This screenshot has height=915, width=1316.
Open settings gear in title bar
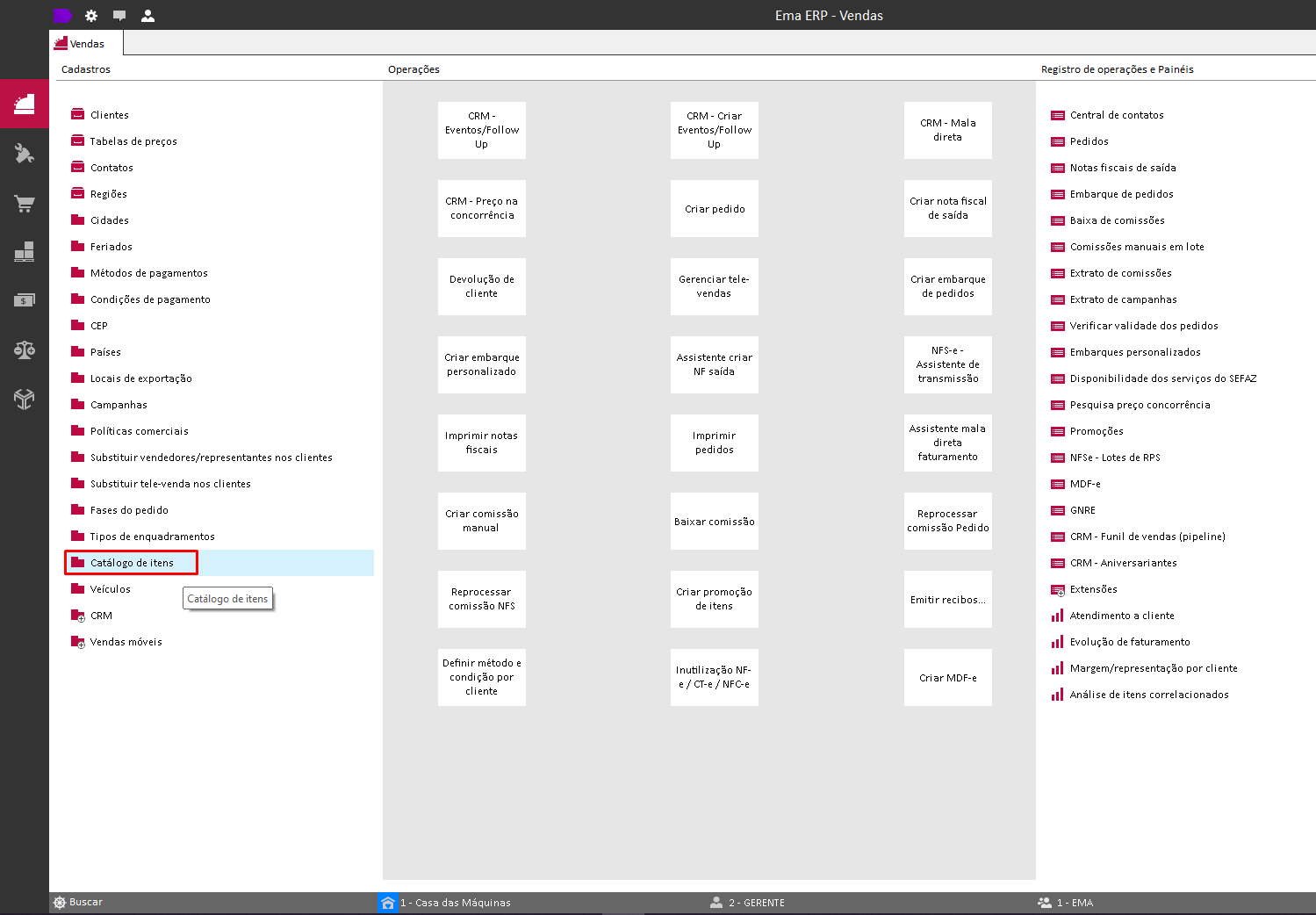tap(91, 15)
